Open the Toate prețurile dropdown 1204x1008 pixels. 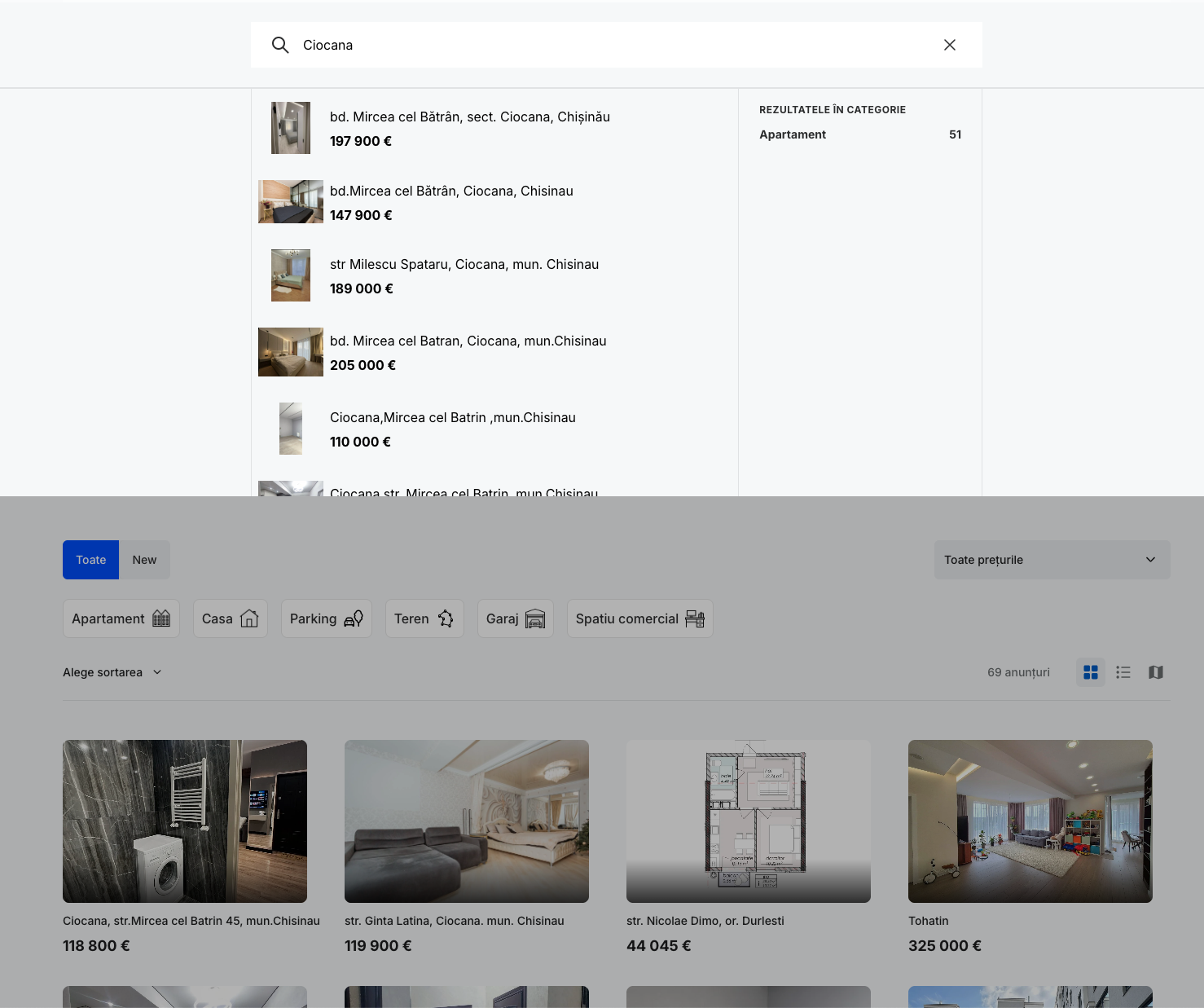click(x=1052, y=560)
